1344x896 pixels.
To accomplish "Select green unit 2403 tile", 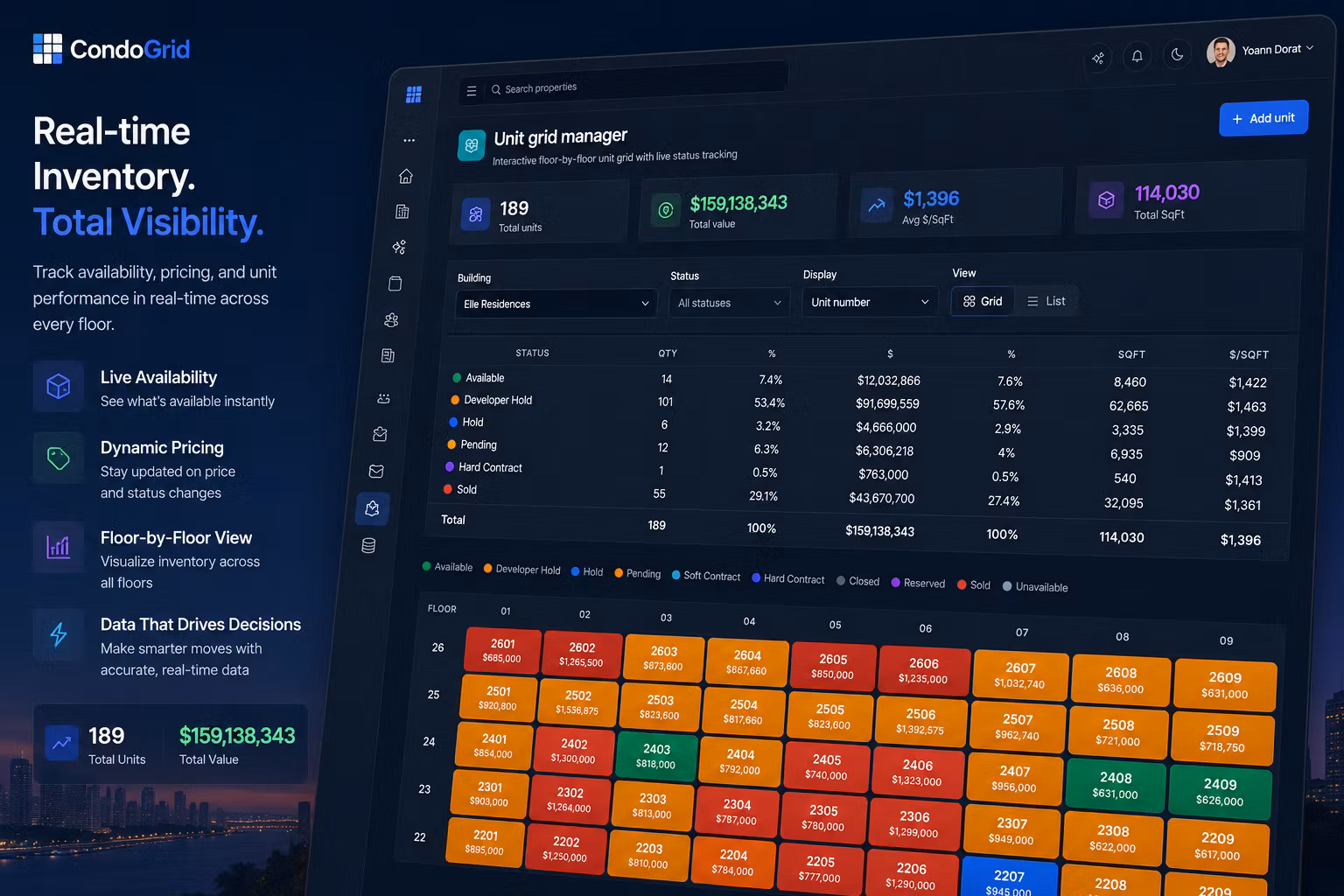I will (656, 756).
